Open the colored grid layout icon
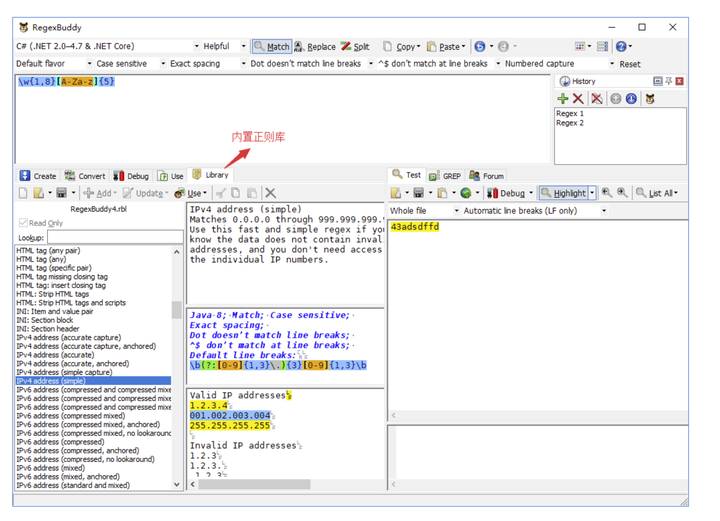The height and width of the screenshot is (521, 720). click(x=580, y=46)
